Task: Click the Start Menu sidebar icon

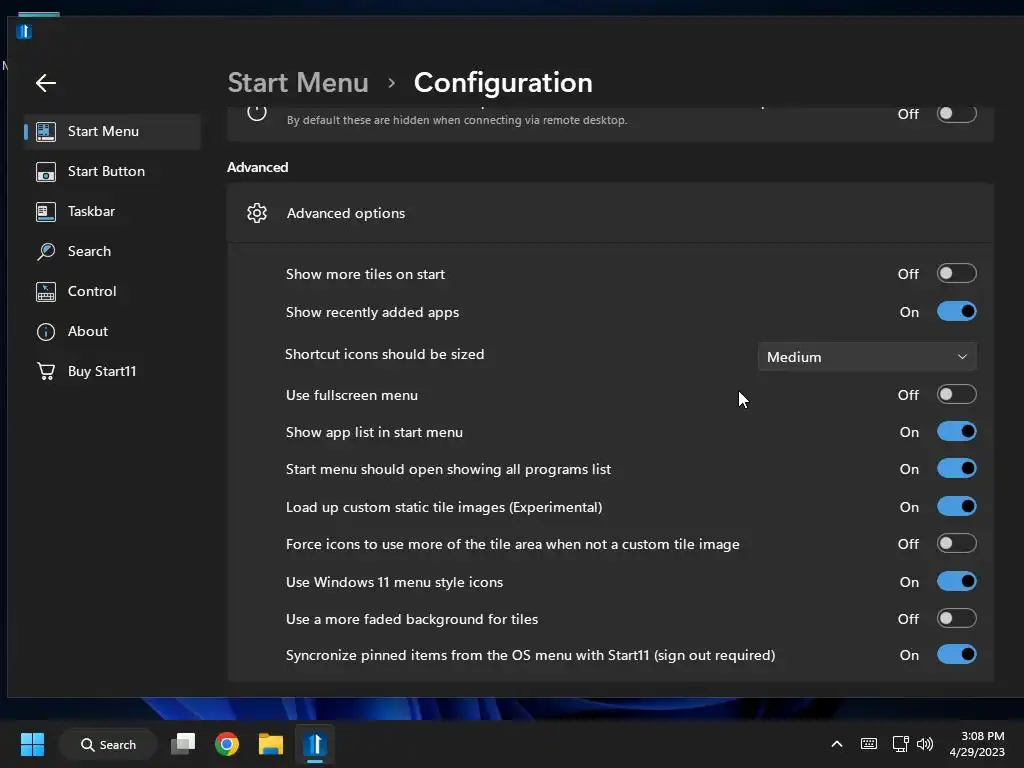Action: 46,131
